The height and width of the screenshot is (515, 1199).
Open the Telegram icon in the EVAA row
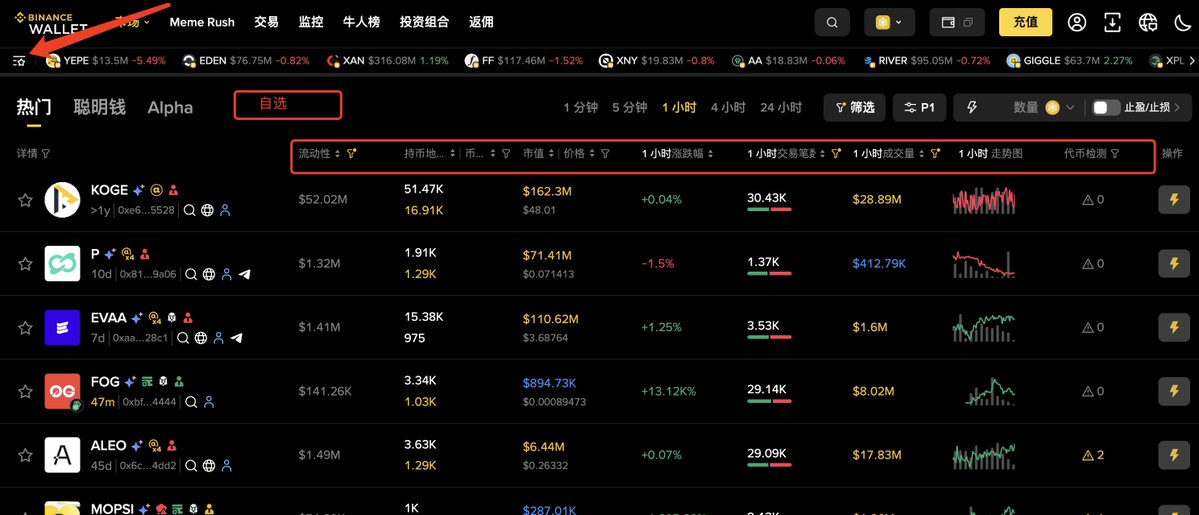[237, 337]
